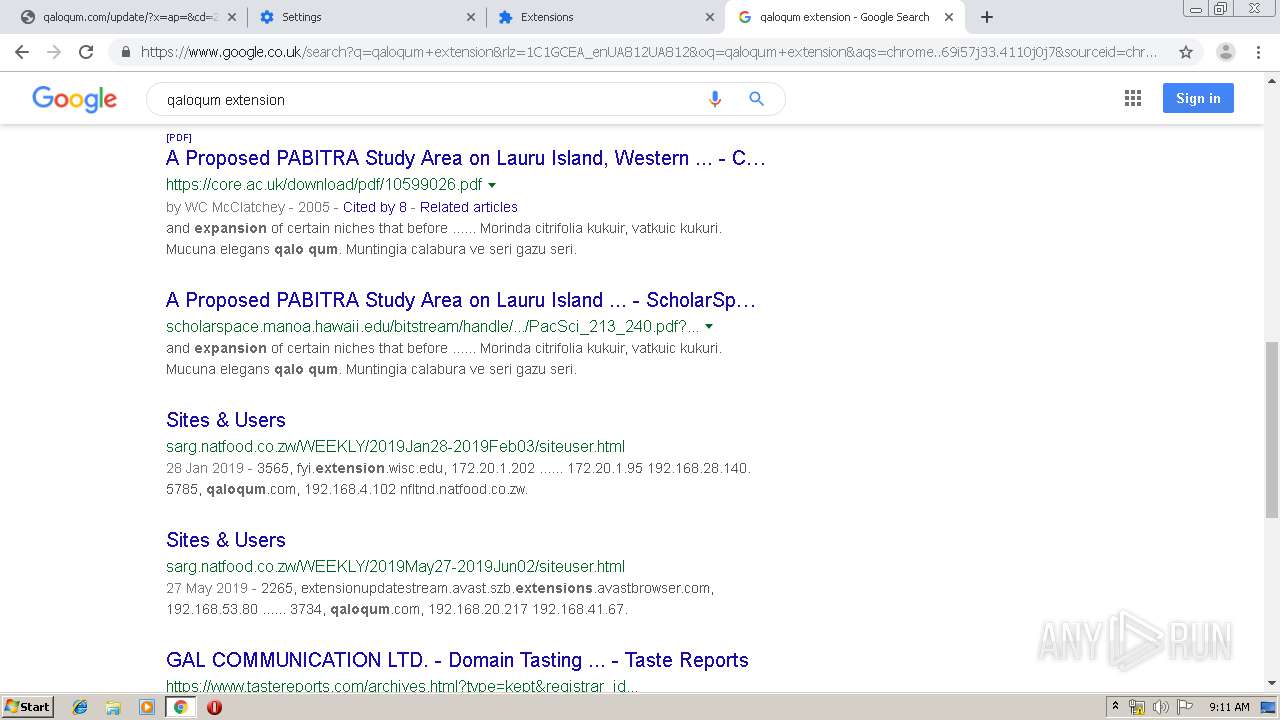Image resolution: width=1280 pixels, height=720 pixels.
Task: Open PABITRA Study Area ScholarSpace result
Action: click(x=461, y=300)
